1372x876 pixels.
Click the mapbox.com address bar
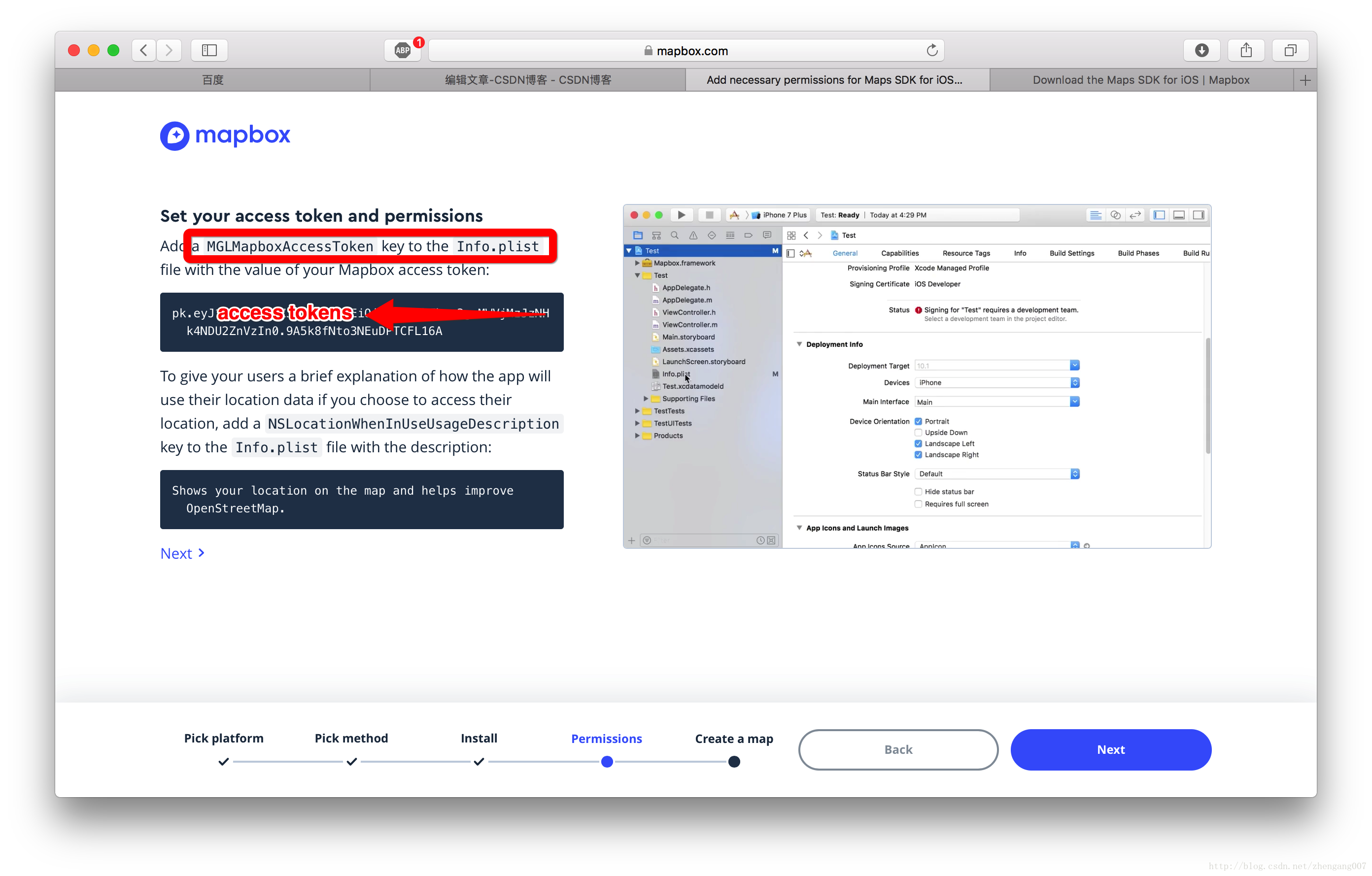tap(686, 50)
